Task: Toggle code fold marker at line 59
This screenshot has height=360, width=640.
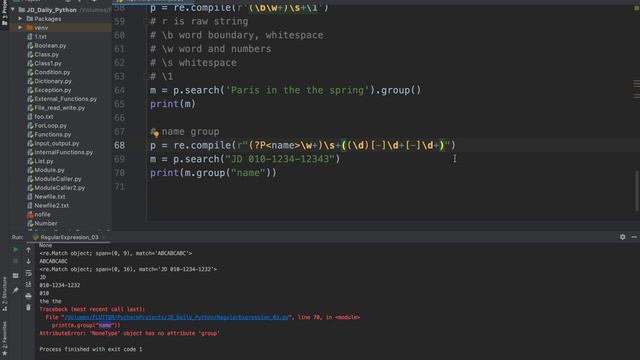Action: (x=146, y=21)
